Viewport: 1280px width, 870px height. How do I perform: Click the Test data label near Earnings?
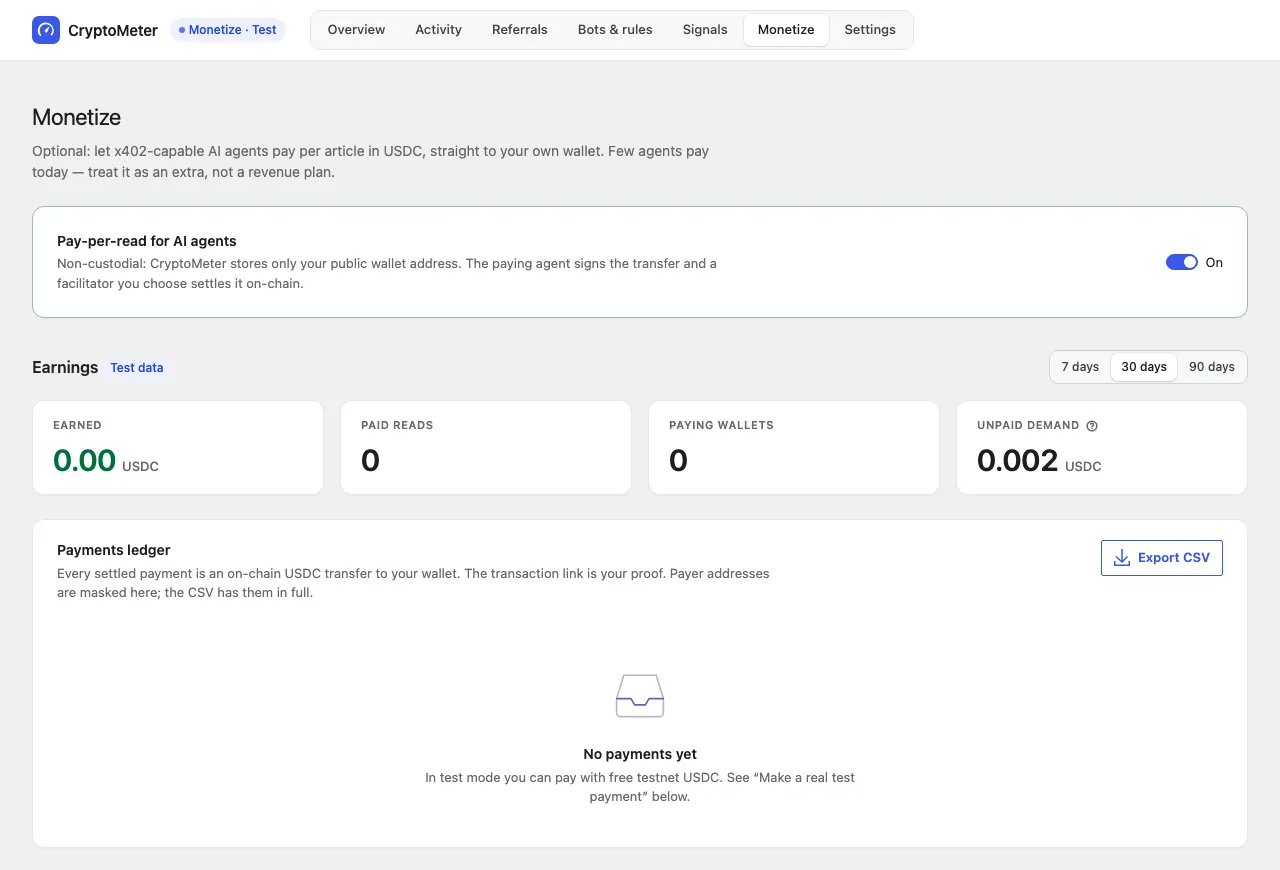(137, 368)
